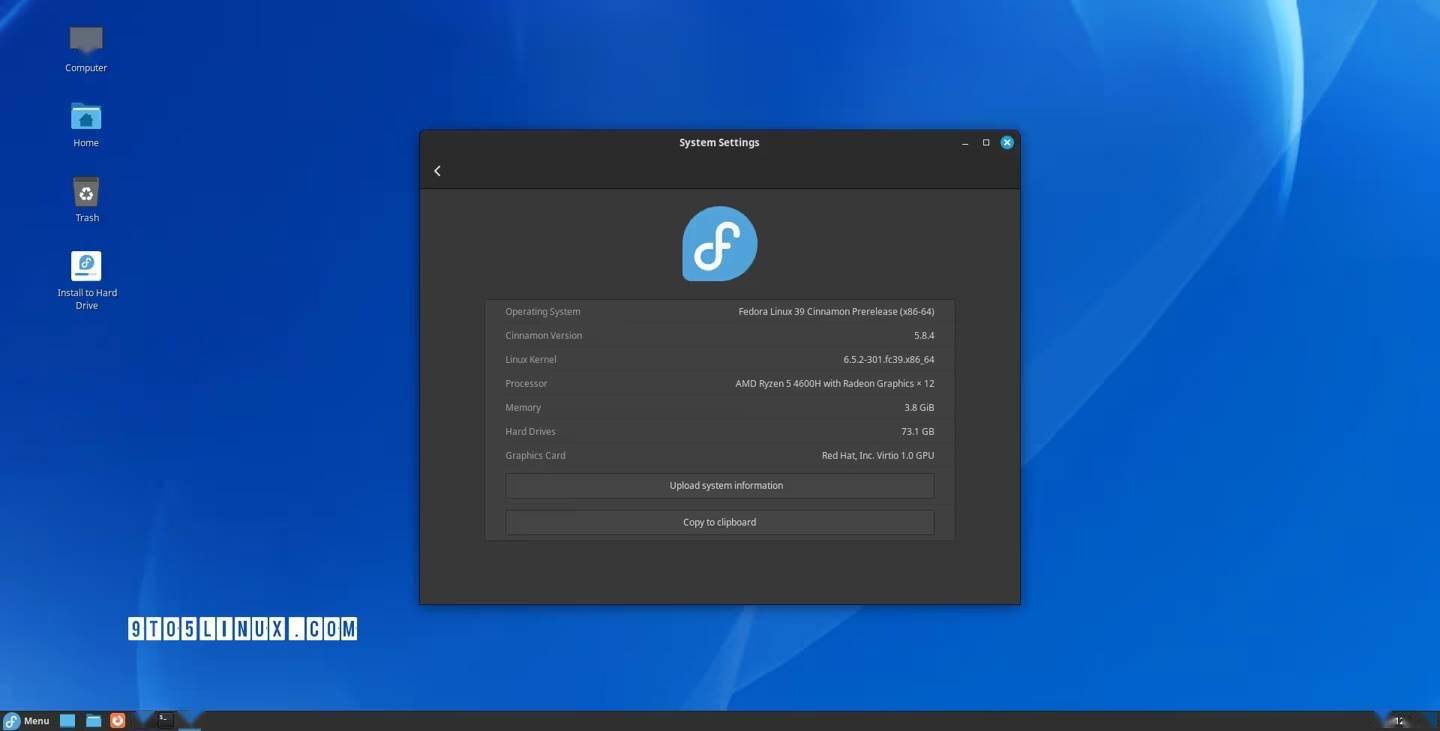Image resolution: width=1440 pixels, height=731 pixels.
Task: Select the Graphics Card label
Action: pos(535,456)
